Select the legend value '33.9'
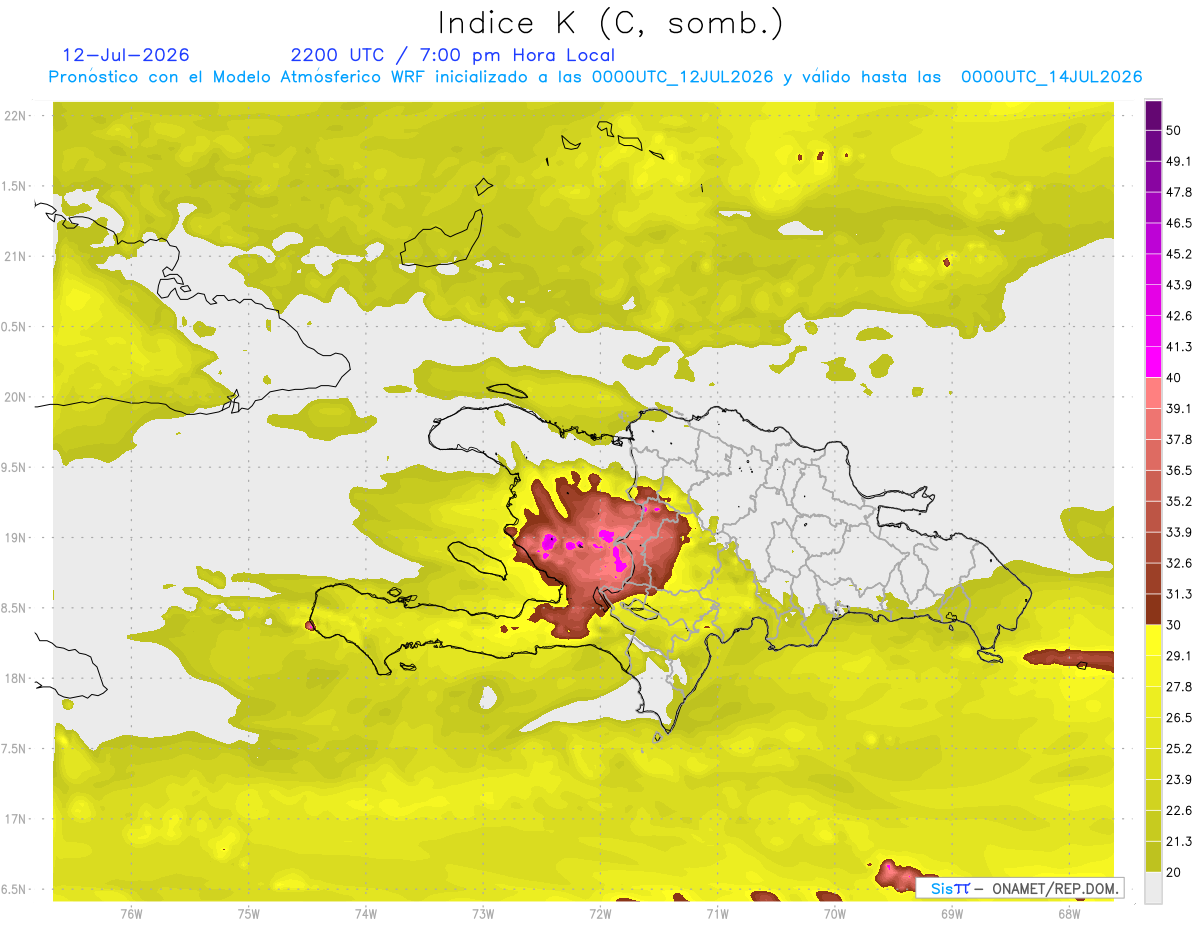Image resolution: width=1200 pixels, height=927 pixels. 1179,532
